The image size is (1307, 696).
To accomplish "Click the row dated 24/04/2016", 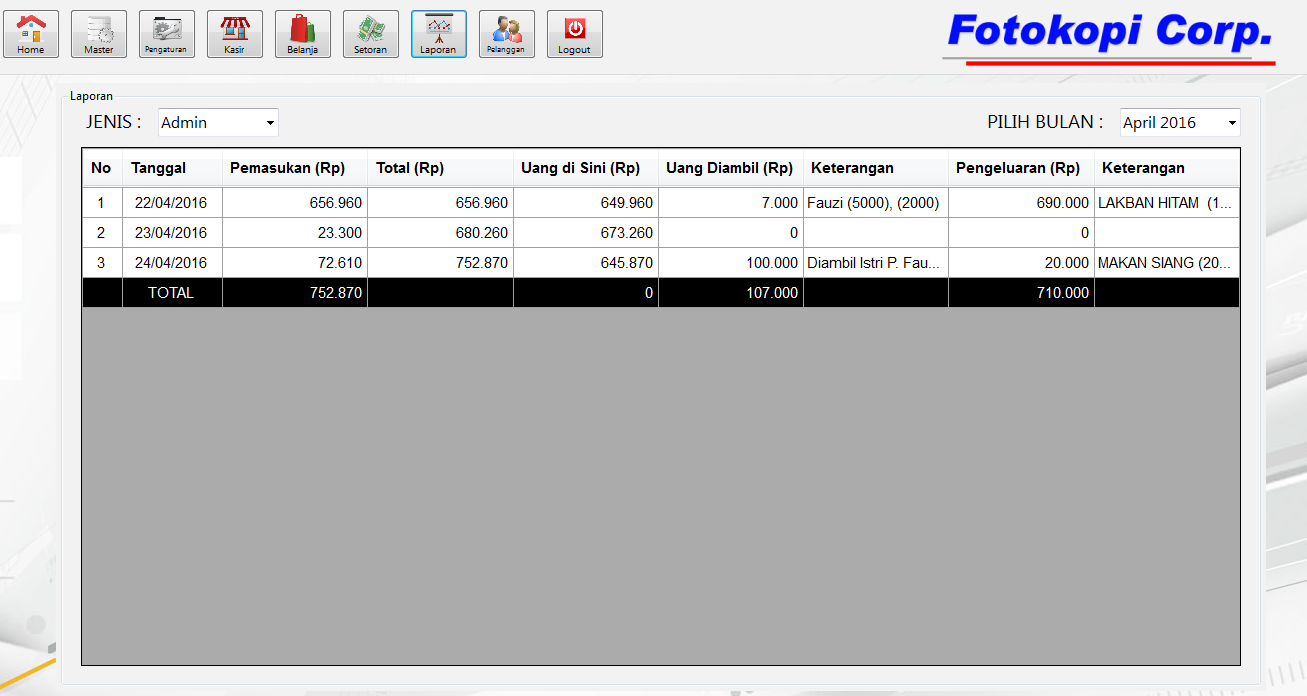I will 400,262.
